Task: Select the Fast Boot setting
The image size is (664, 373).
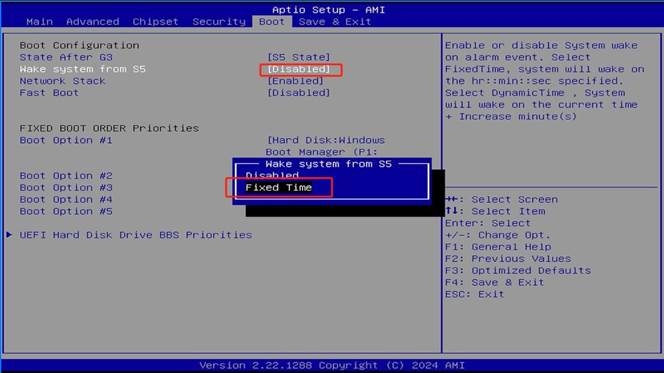Action: tap(49, 93)
